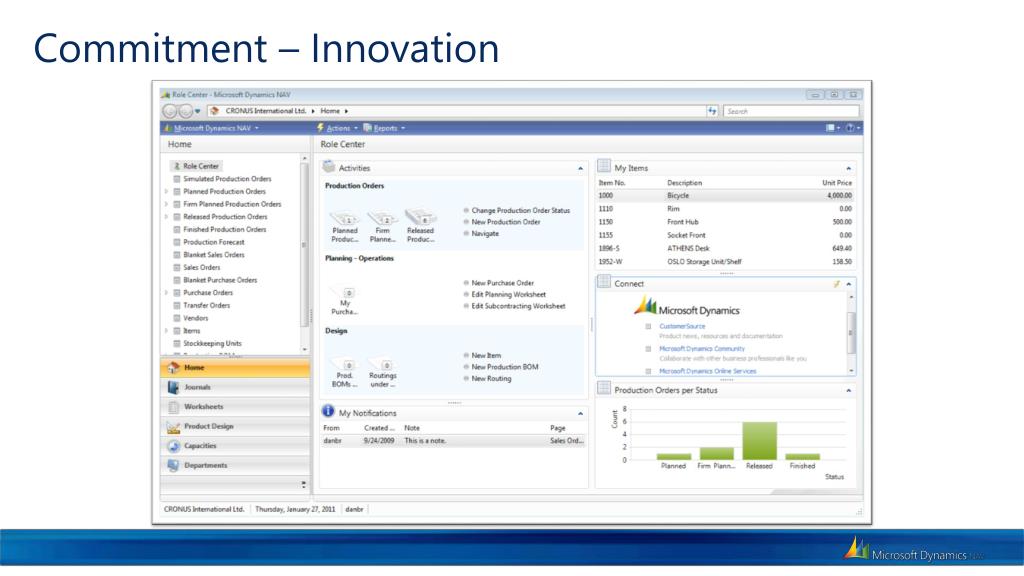Collapse Production Orders per Status part
This screenshot has height=576, width=1024.
(x=848, y=391)
